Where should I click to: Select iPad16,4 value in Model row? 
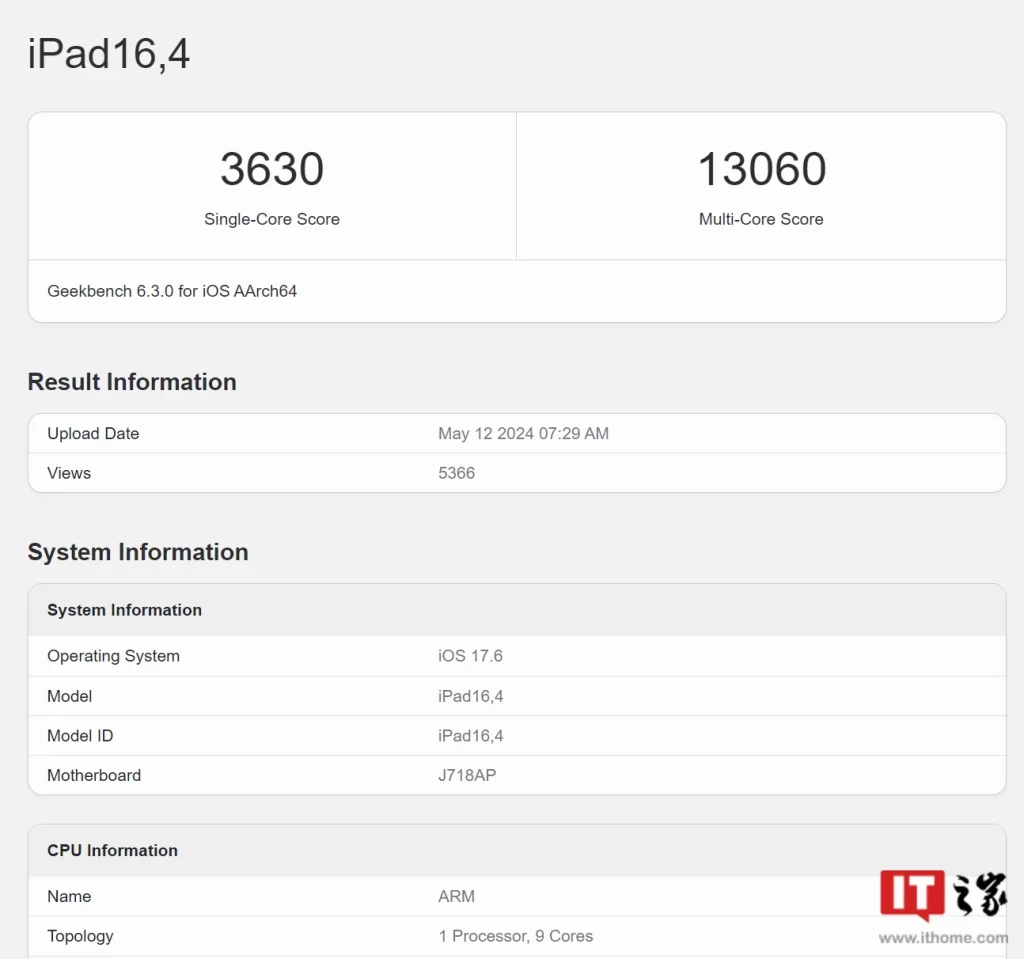tap(471, 696)
